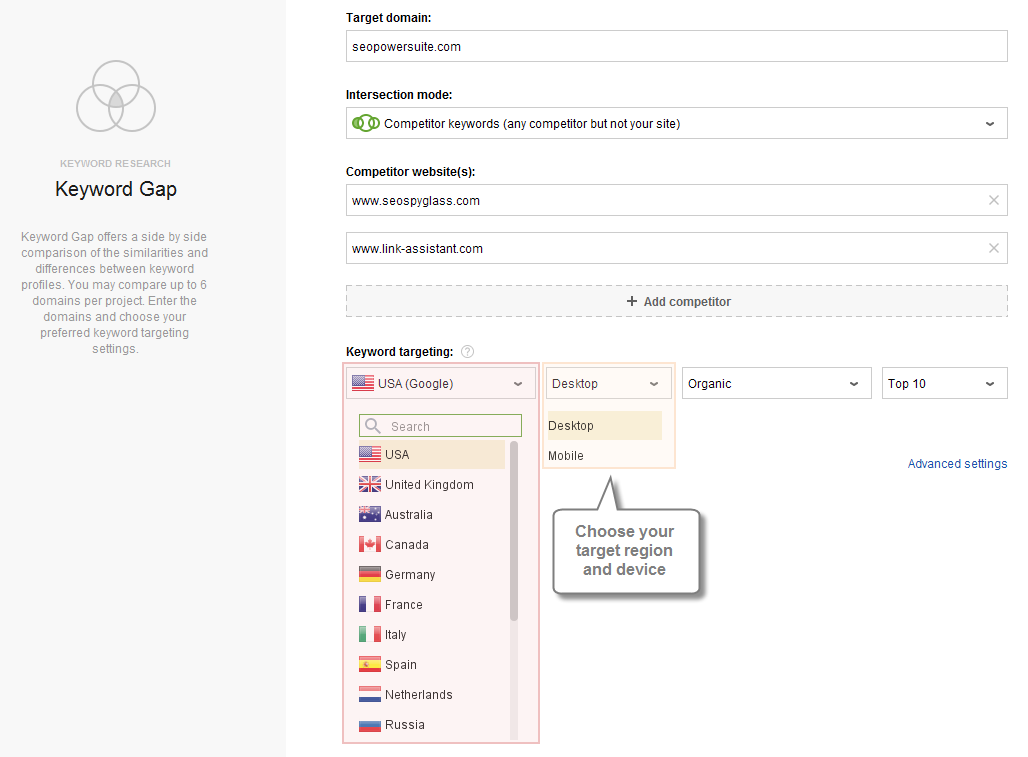The image size is (1028, 757).
Task: Choose Desktop in the device list
Action: tap(604, 425)
